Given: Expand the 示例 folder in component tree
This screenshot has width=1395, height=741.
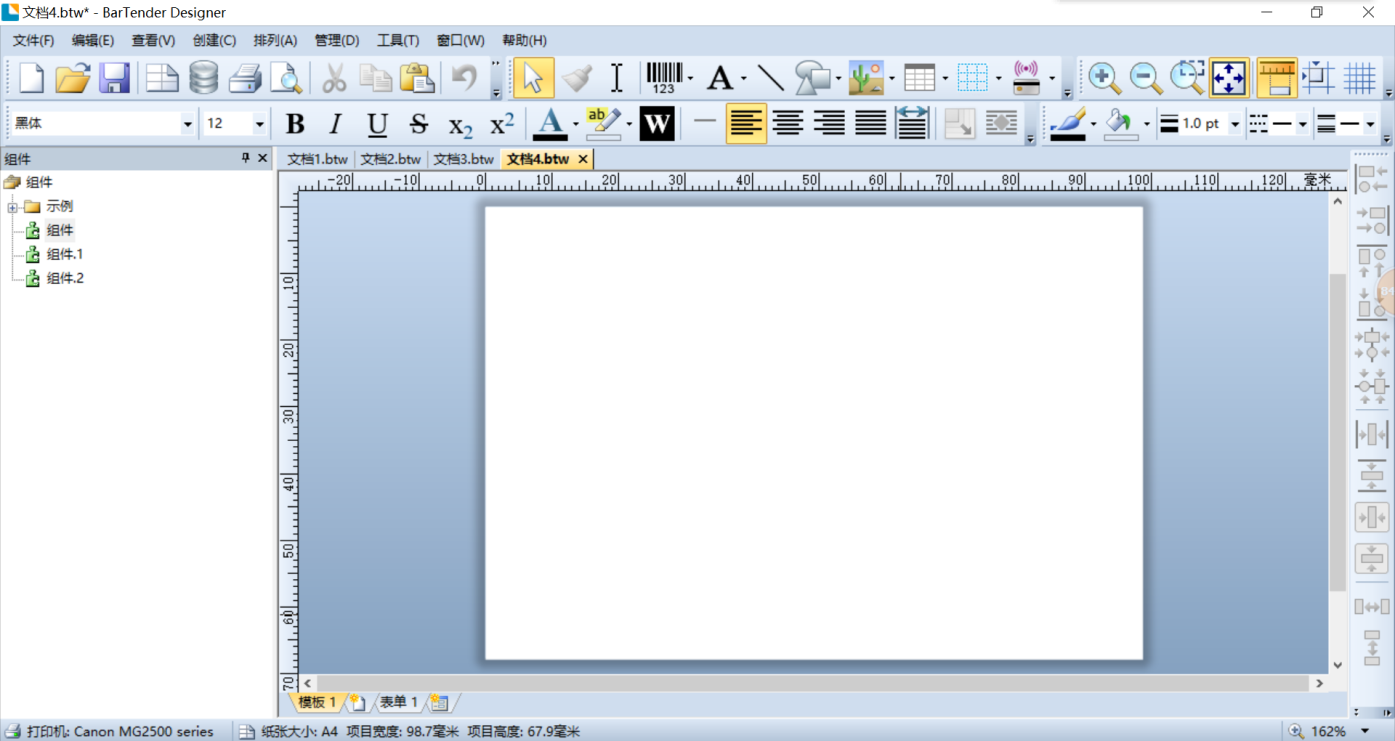Looking at the screenshot, I should pyautogui.click(x=12, y=207).
